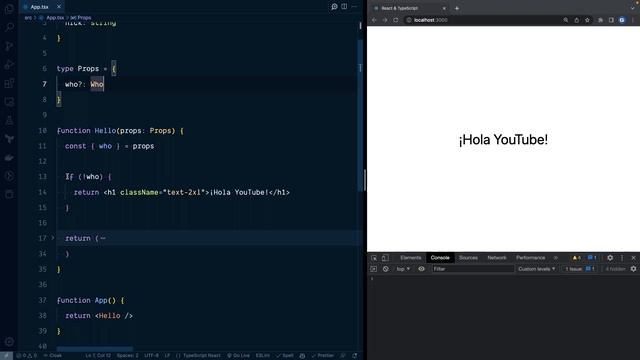Image resolution: width=640 pixels, height=360 pixels.
Task: Open Extensions view in activity bar
Action: [9, 84]
